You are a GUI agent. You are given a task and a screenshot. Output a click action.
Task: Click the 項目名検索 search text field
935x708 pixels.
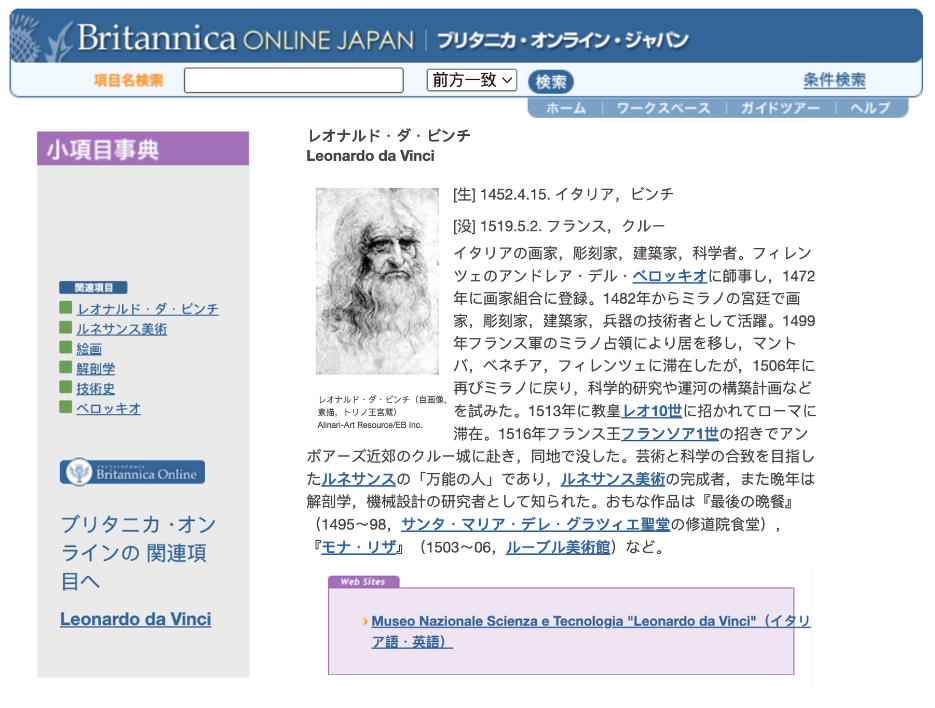pyautogui.click(x=293, y=80)
